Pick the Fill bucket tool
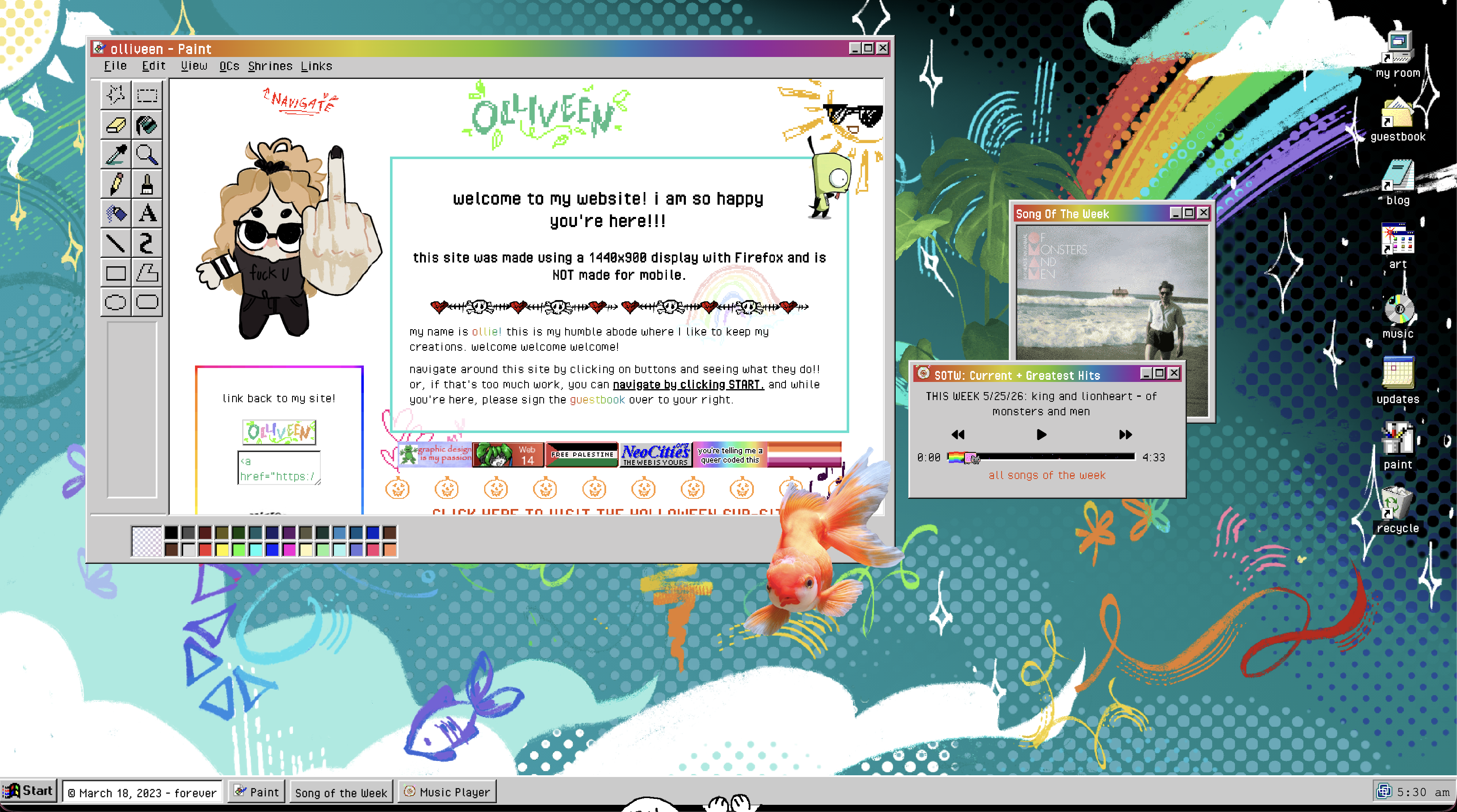Screen dimensions: 1457x812 [x=147, y=125]
